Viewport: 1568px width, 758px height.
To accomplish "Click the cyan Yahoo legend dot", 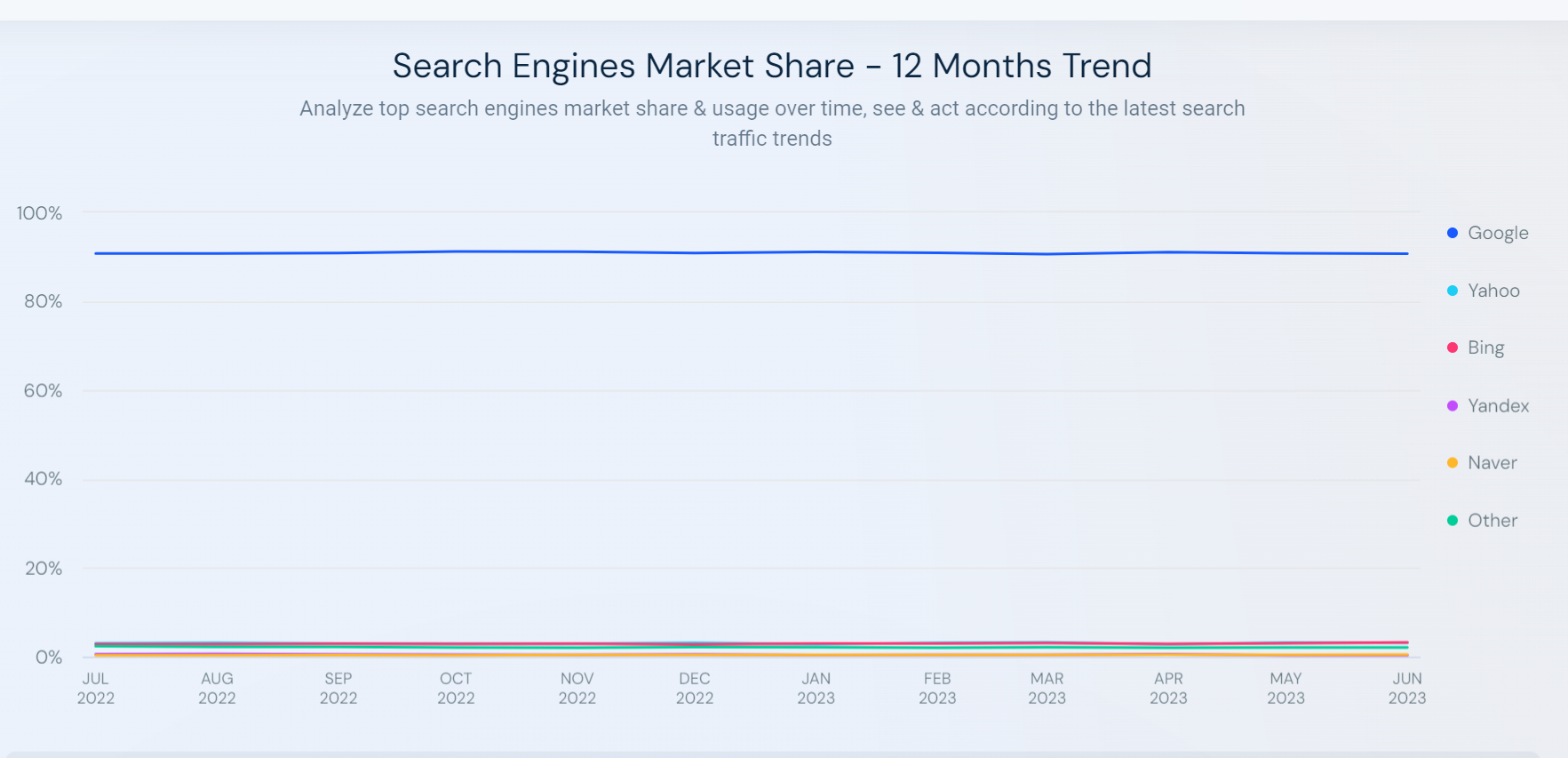I will pyautogui.click(x=1453, y=291).
